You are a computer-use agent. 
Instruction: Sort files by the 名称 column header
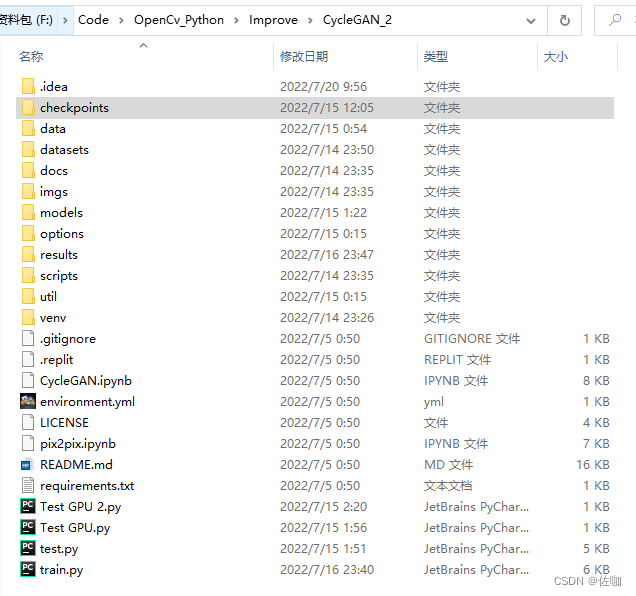[31, 56]
